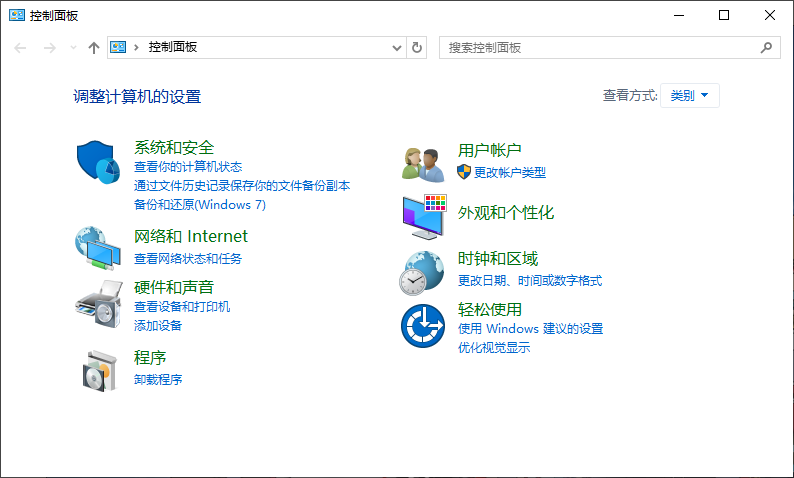Open the 硬件和声音 heading
Image resolution: width=794 pixels, height=478 pixels.
pyautogui.click(x=174, y=287)
